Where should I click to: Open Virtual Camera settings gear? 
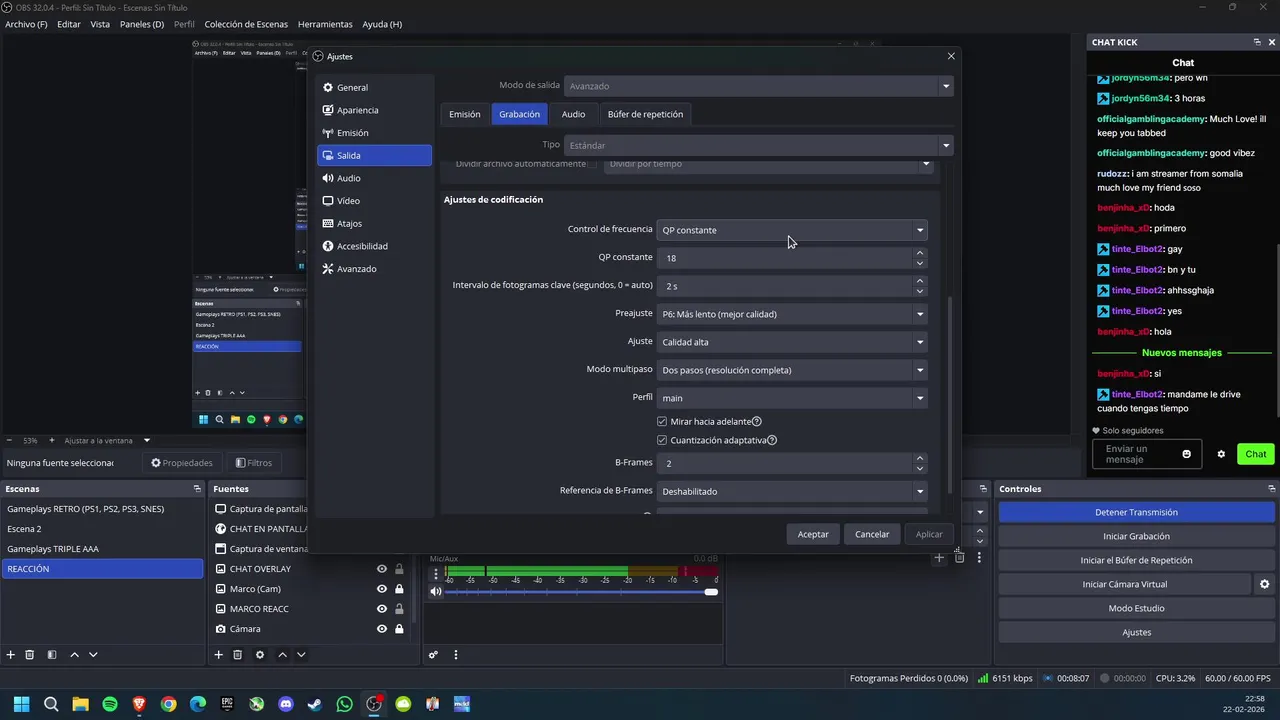click(1264, 584)
